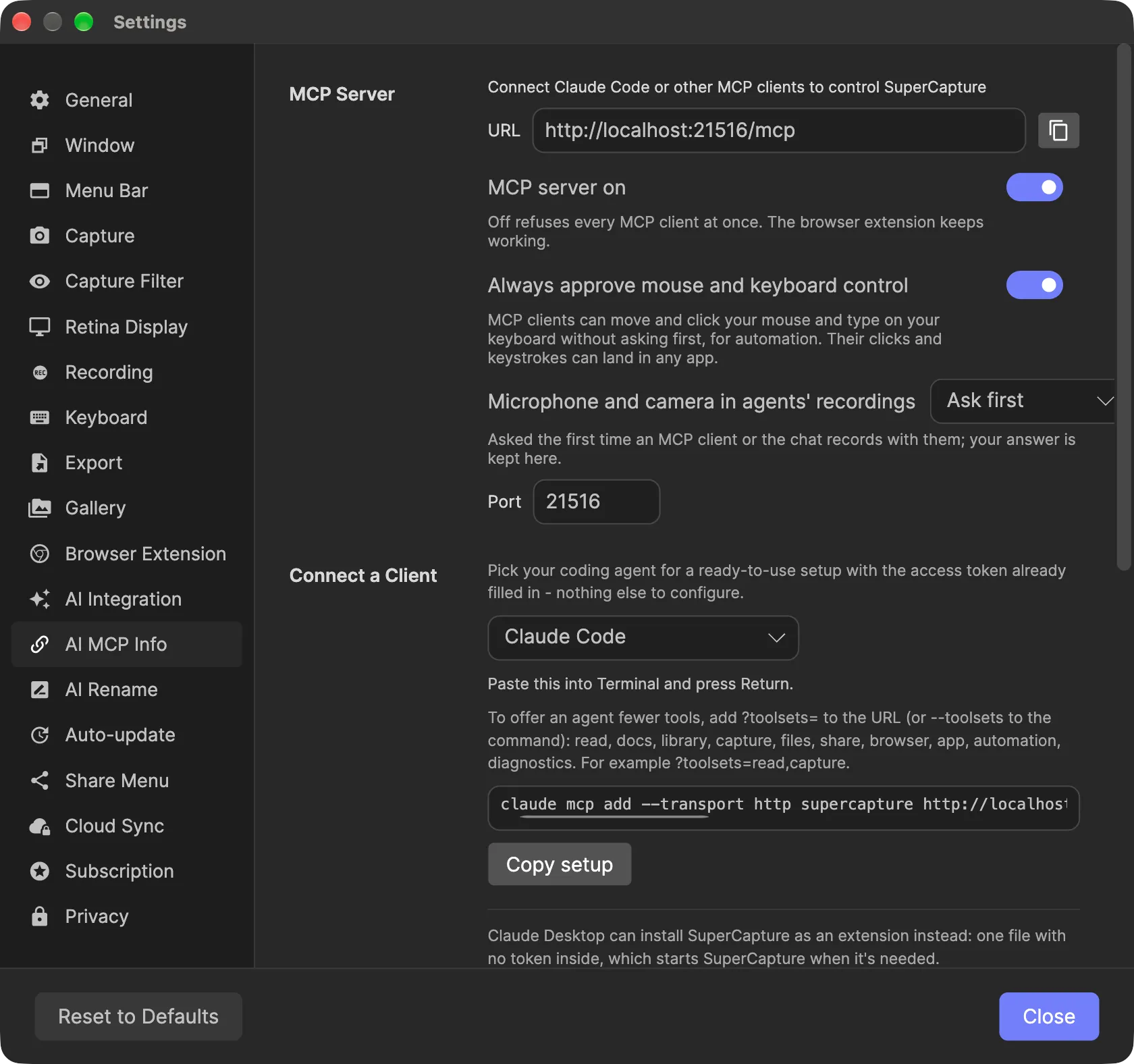Toggle the MCP server on switch
Image resolution: width=1134 pixels, height=1064 pixels.
point(1034,187)
